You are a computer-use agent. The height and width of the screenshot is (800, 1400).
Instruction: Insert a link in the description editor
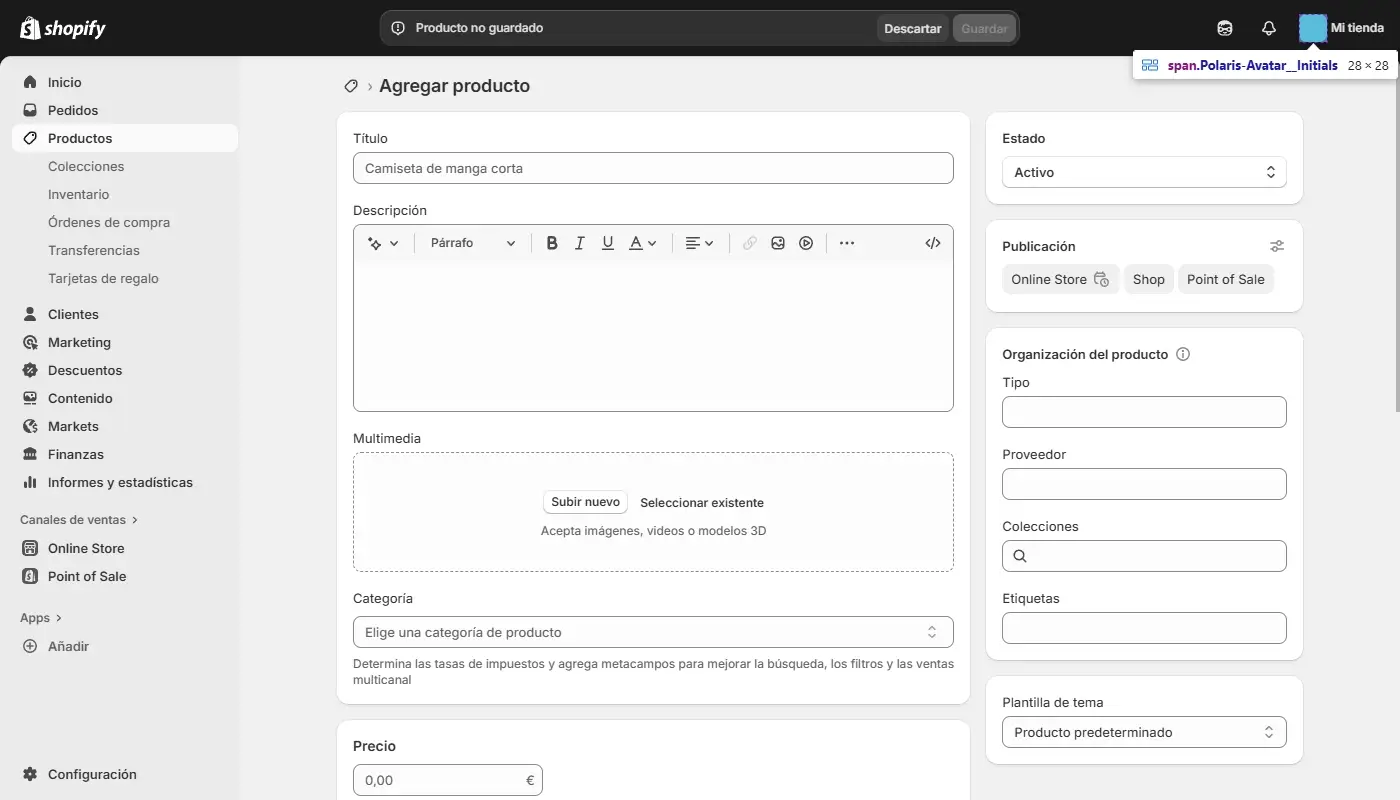[x=749, y=242]
